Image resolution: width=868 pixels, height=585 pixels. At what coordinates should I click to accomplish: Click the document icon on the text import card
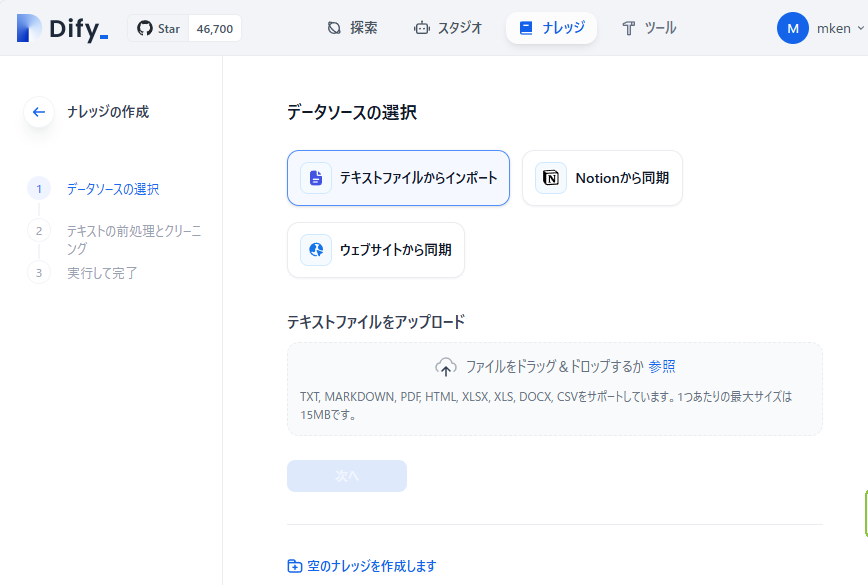(314, 178)
